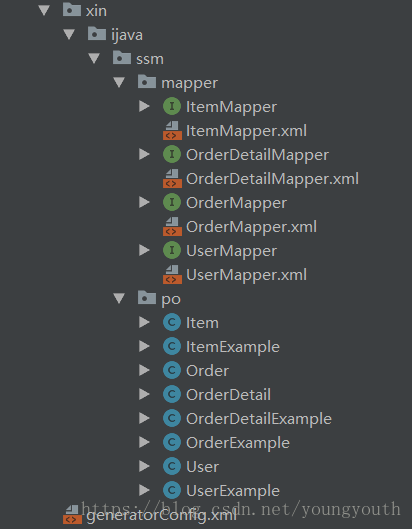Expand the UserMapper interface arrow
Screen dimensions: 412x529
[x=144, y=250]
